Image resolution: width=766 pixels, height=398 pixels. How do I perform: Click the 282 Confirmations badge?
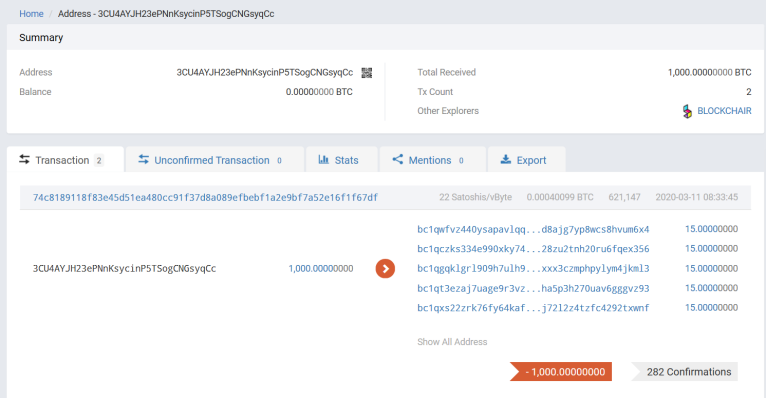pos(684,372)
